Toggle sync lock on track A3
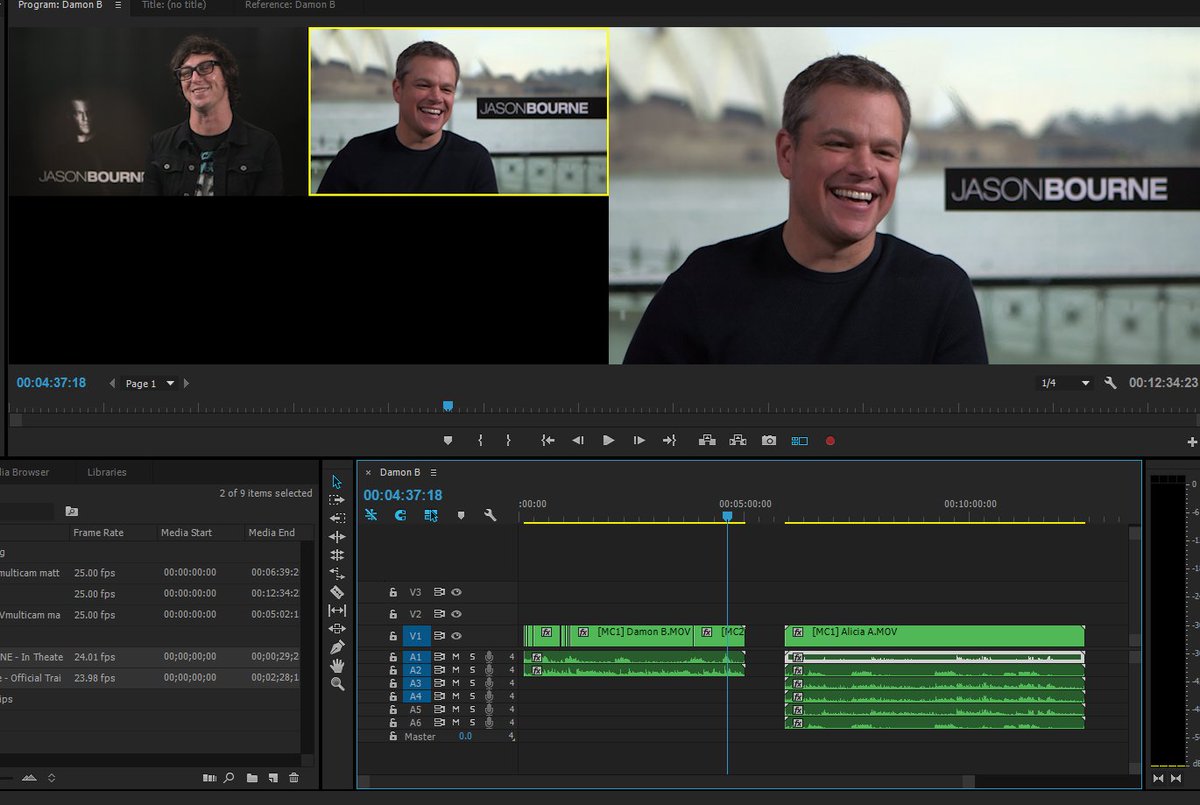Image resolution: width=1200 pixels, height=805 pixels. [x=439, y=683]
